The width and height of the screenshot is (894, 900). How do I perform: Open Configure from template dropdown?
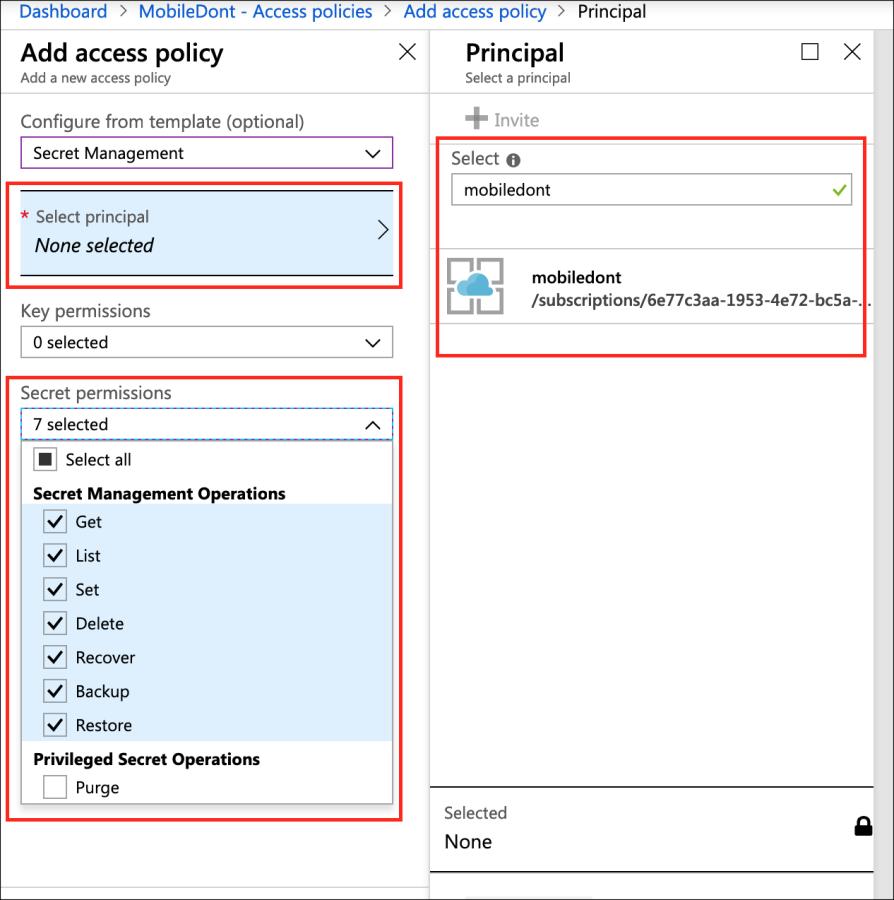coord(207,153)
